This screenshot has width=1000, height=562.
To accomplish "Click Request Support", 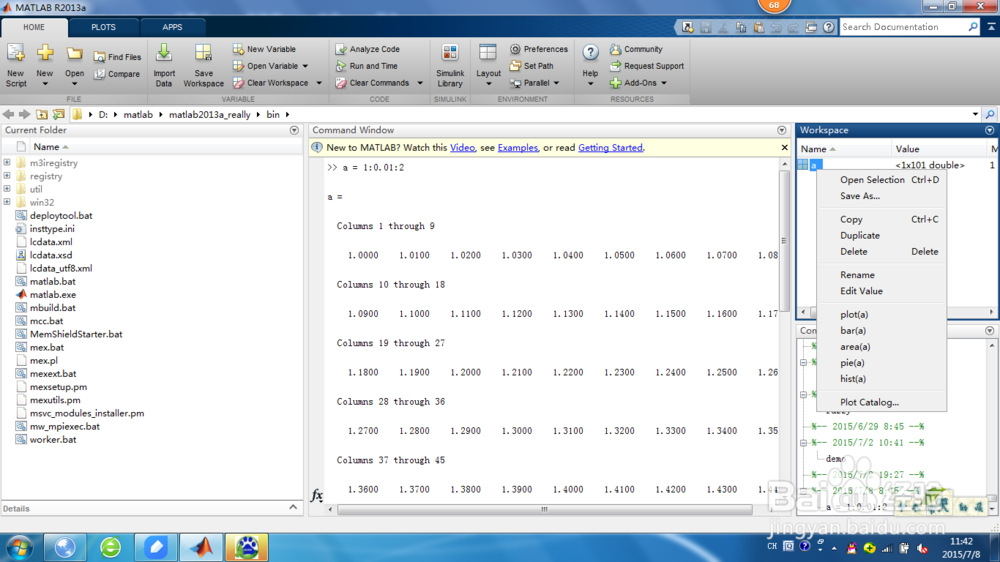I will tap(647, 66).
